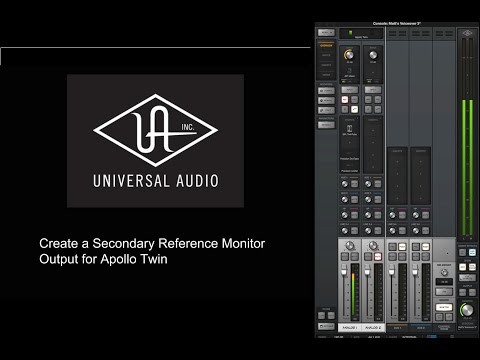Select the ANALOG 1 channel label
The height and width of the screenshot is (360, 480).
[x=350, y=328]
